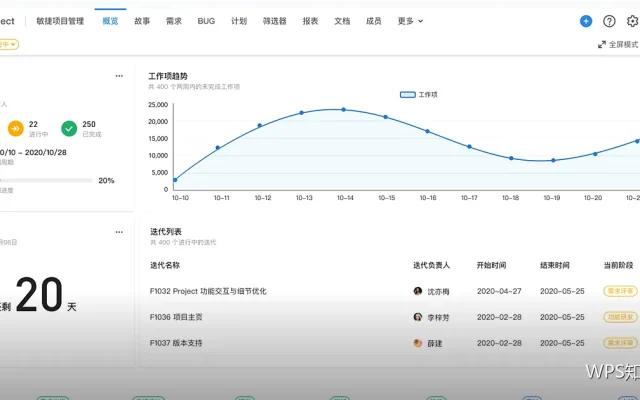Viewport: 640px width, 400px height.
Task: Click the chart data point at 10-17
Action: 469,147
